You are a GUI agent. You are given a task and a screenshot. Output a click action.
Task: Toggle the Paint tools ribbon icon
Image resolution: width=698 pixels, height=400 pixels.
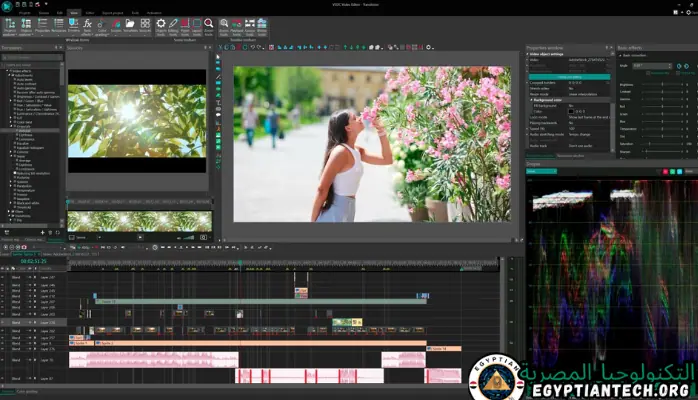point(185,27)
